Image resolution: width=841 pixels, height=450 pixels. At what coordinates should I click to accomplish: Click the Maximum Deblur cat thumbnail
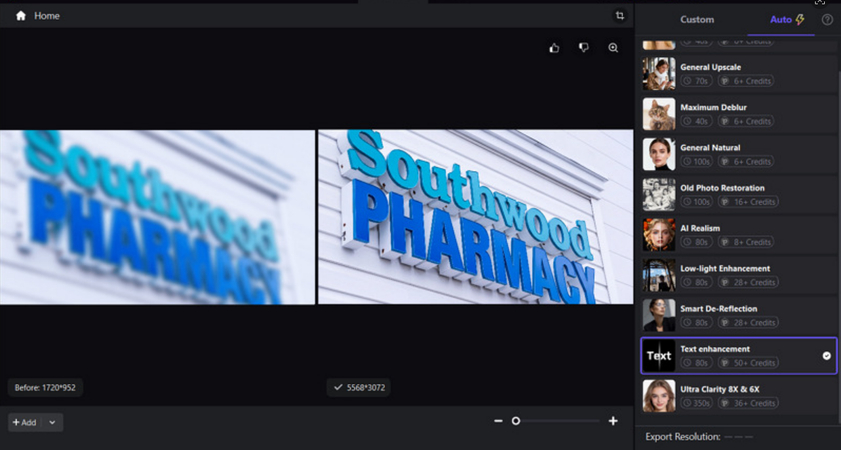659,114
